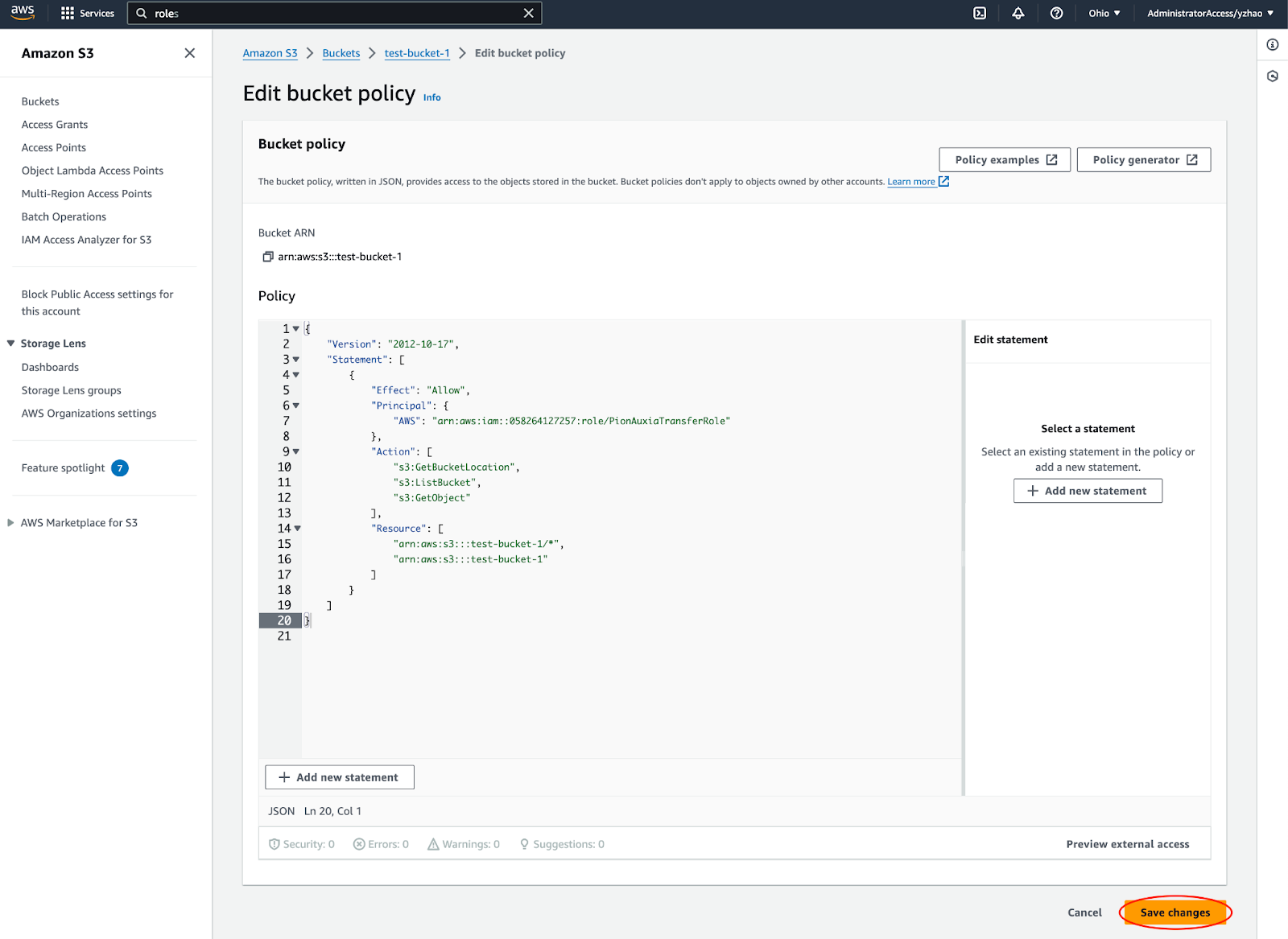
Task: Open IAM Access Analyzer for S3
Action: click(x=86, y=240)
